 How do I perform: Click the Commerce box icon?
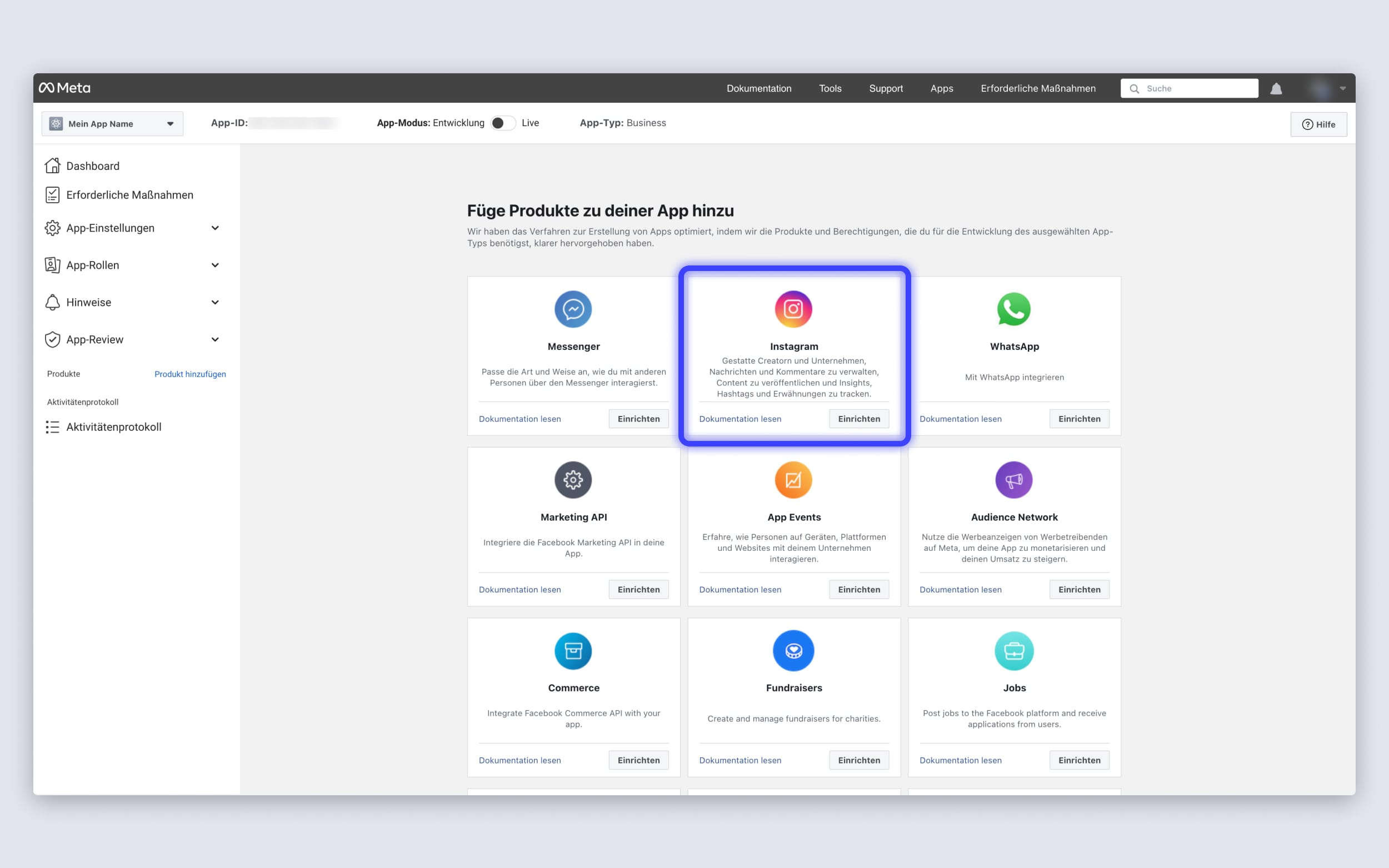click(x=573, y=650)
